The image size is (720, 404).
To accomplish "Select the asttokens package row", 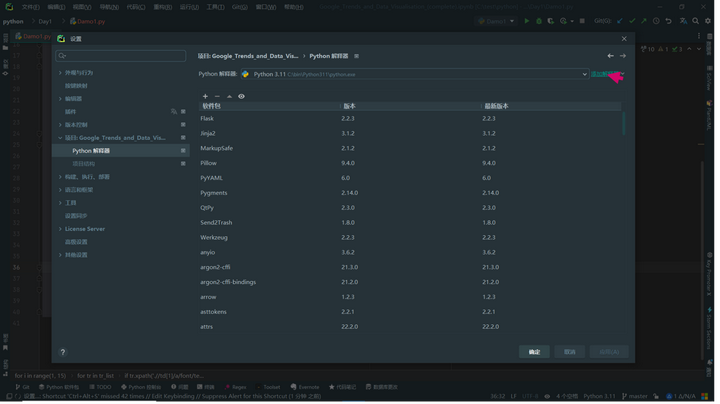I will click(x=410, y=312).
